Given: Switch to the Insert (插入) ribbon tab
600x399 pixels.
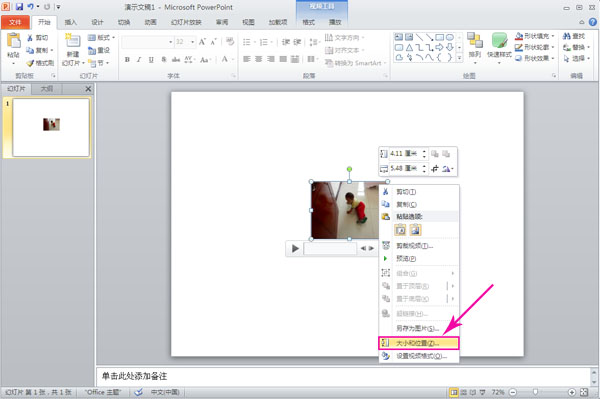Looking at the screenshot, I should tap(70, 22).
